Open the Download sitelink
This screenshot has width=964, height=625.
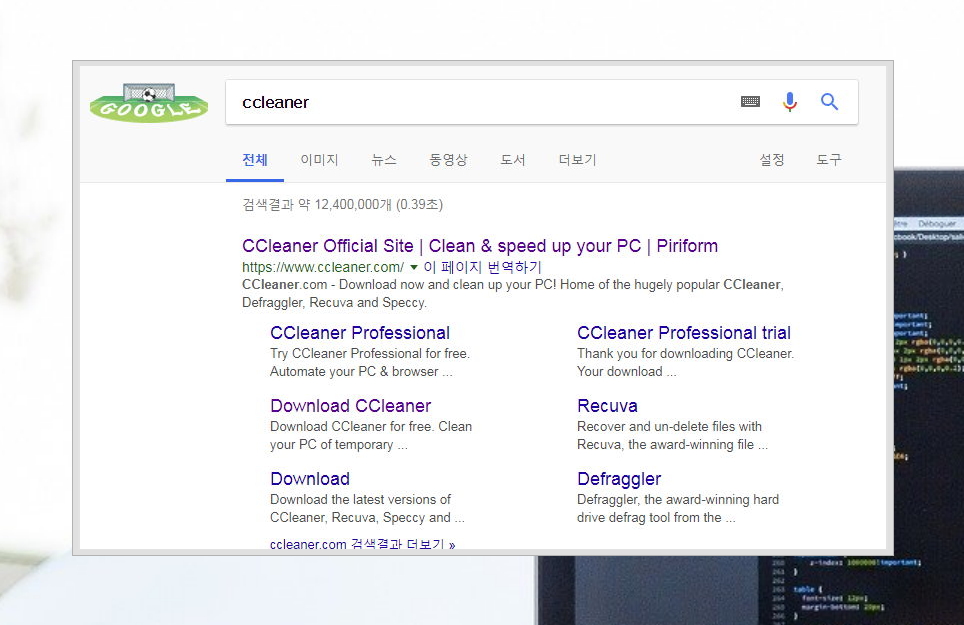[x=310, y=479]
